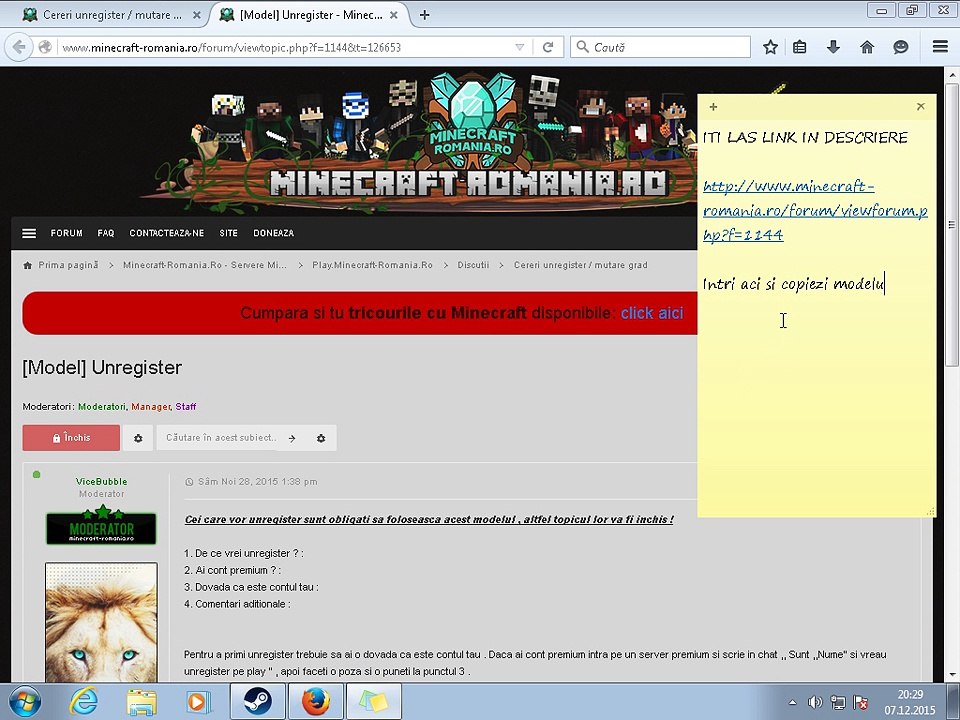Click the red Închis locked button
This screenshot has width=960, height=720.
click(x=71, y=438)
